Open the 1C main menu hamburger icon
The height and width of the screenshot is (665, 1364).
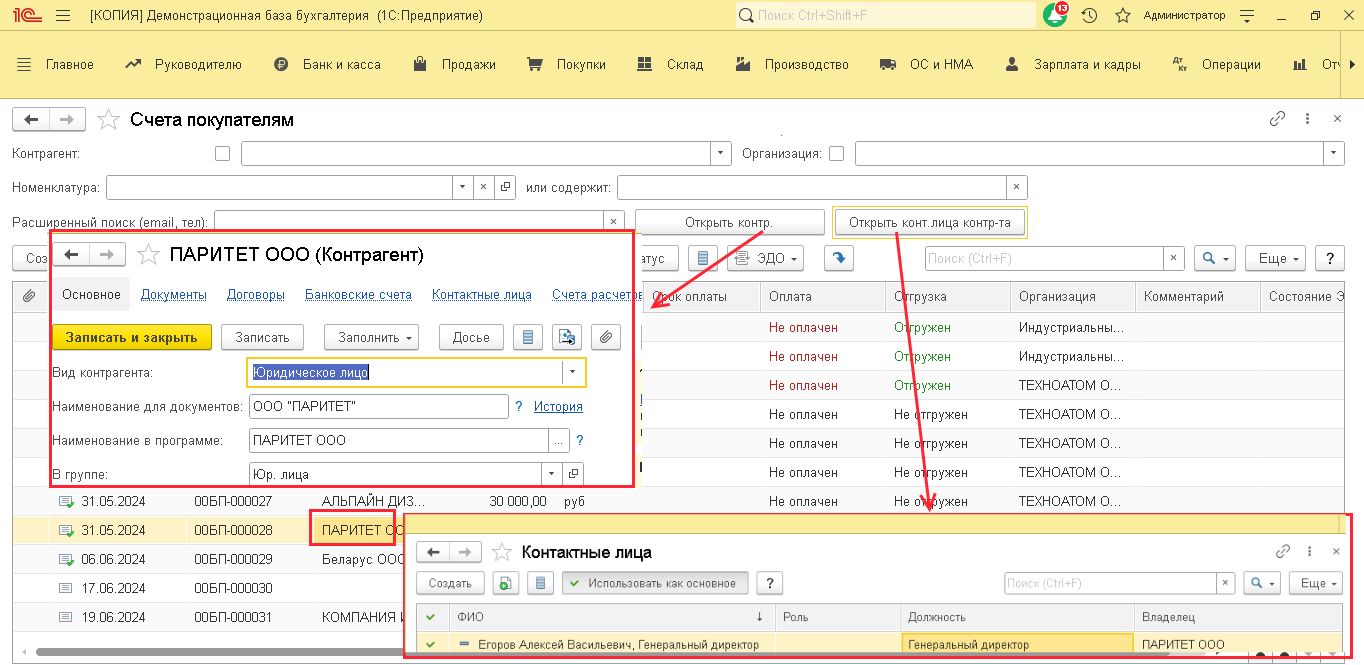(63, 16)
